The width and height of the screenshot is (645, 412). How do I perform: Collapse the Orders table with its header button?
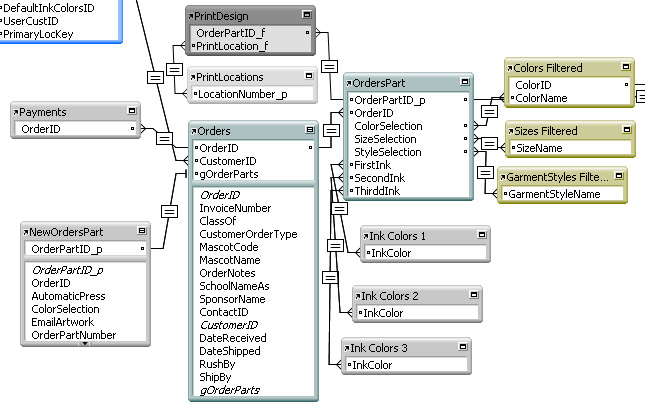308,131
